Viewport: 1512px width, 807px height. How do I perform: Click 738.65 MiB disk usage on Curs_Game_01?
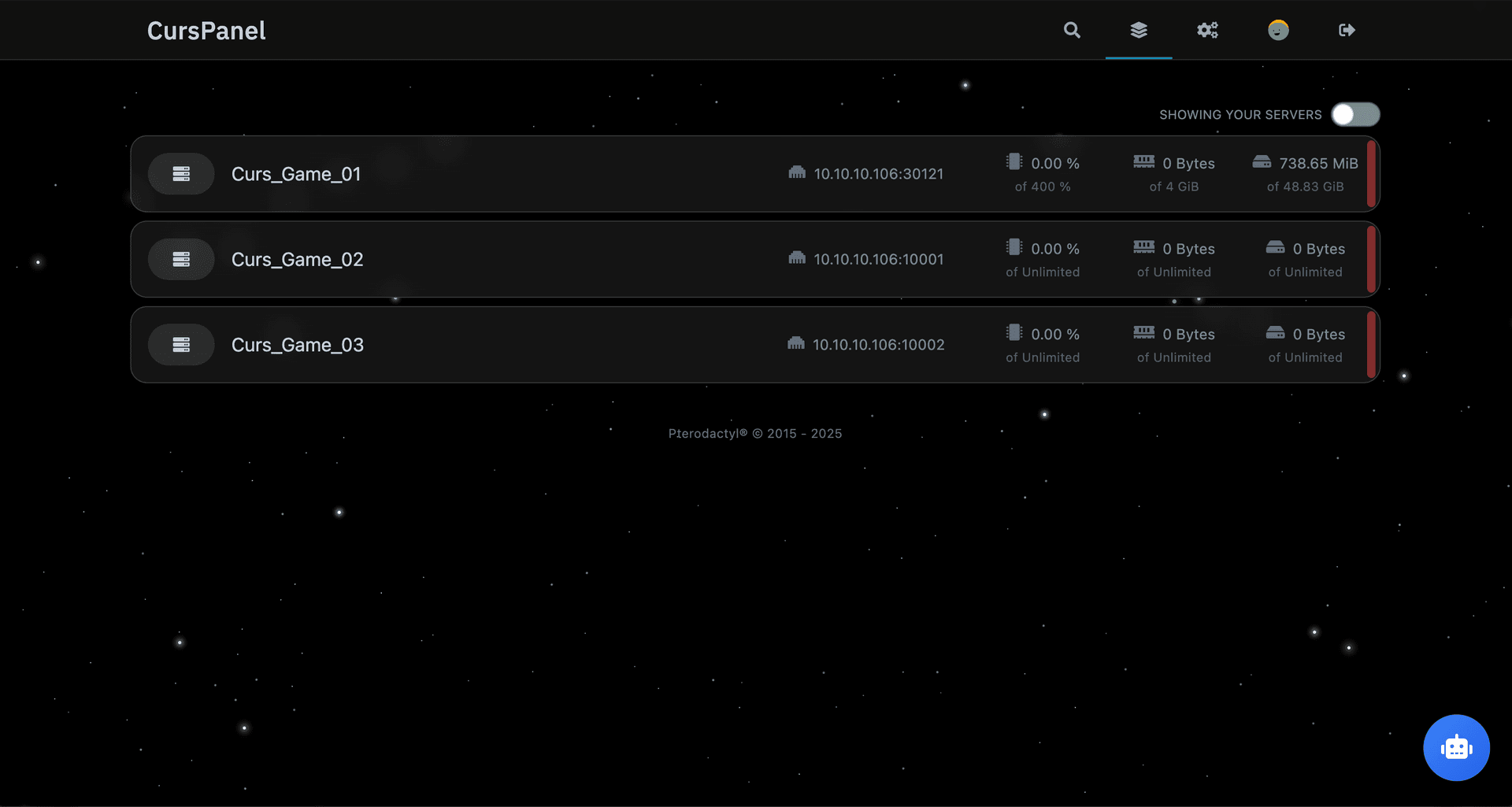coord(1317,164)
